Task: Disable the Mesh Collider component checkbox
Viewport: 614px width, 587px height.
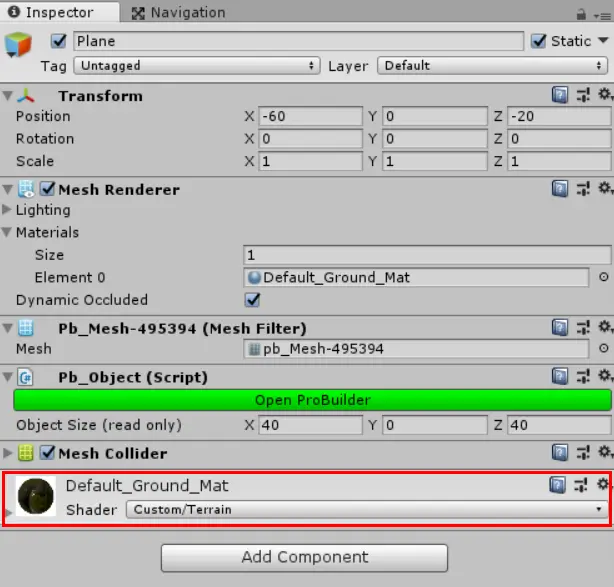Action: [47, 453]
